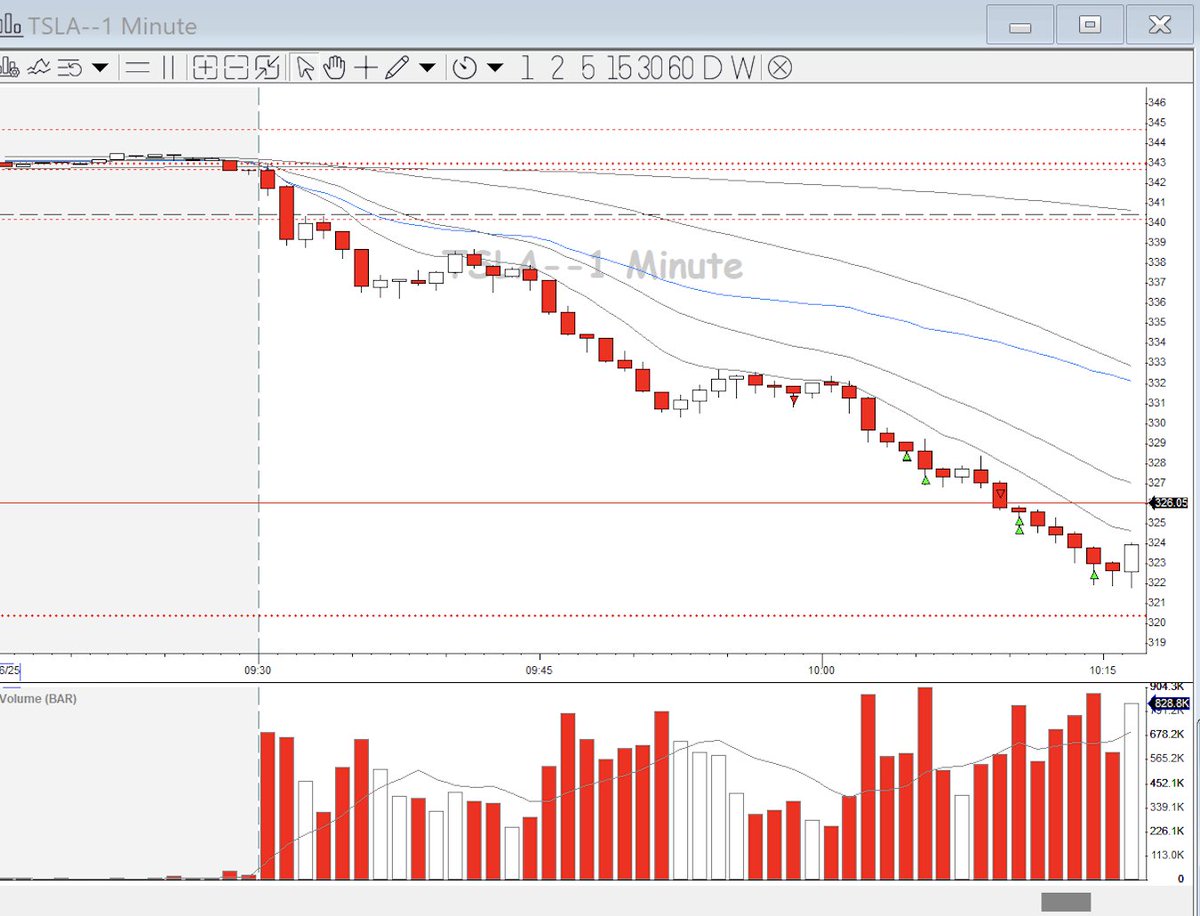Screen dimensions: 1200x916
Task: Switch to 30 minute timeframe
Action: pos(650,68)
